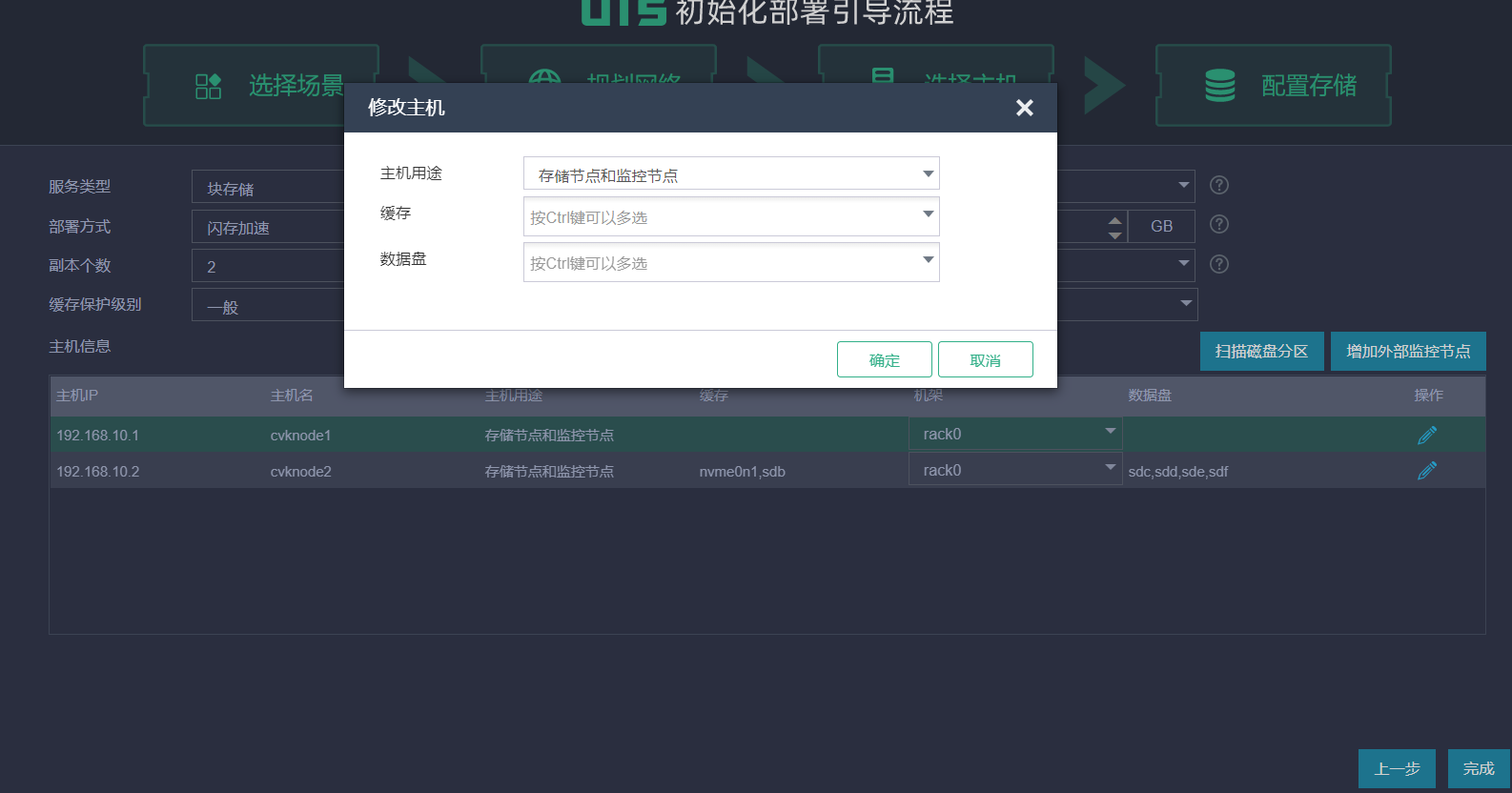
Task: Click the 配置存储 database icon
Action: click(1220, 86)
